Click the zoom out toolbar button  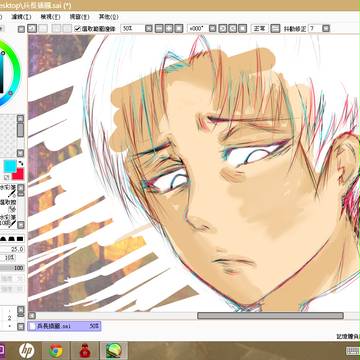point(159,29)
